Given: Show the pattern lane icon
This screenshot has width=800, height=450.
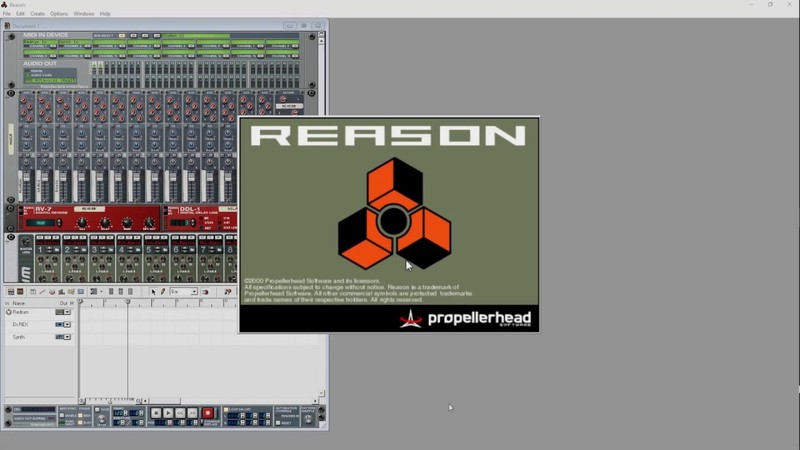Looking at the screenshot, I should [71, 292].
